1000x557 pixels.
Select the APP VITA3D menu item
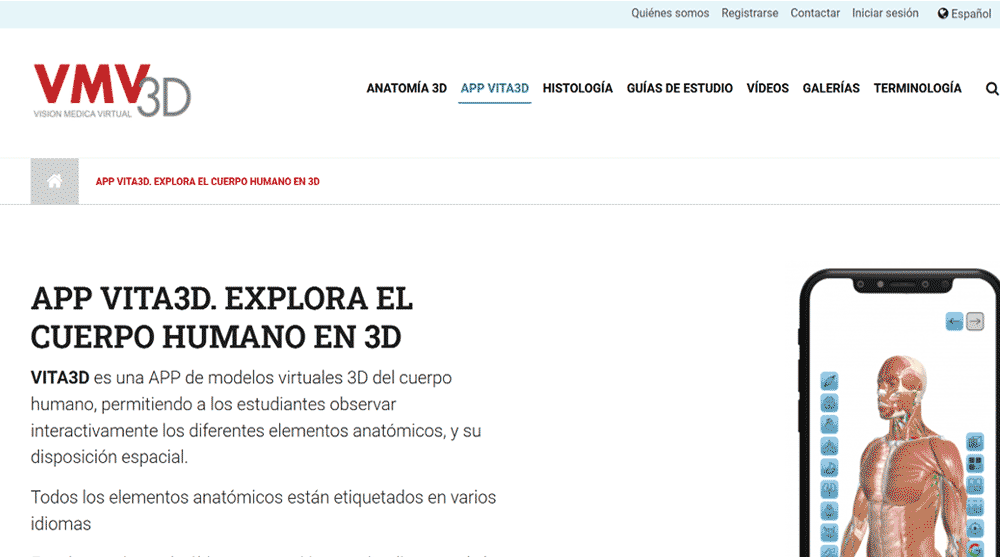coord(494,88)
